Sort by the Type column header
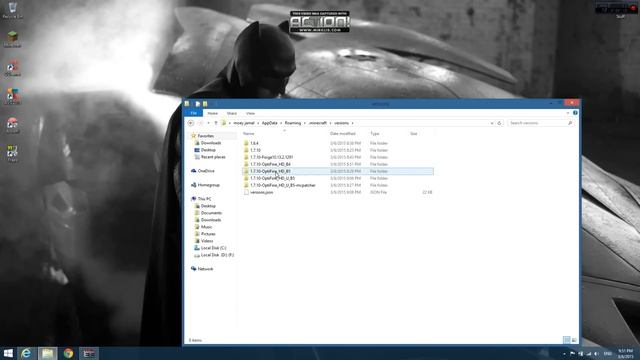Image resolution: width=640 pixels, height=360 pixels. pos(375,133)
